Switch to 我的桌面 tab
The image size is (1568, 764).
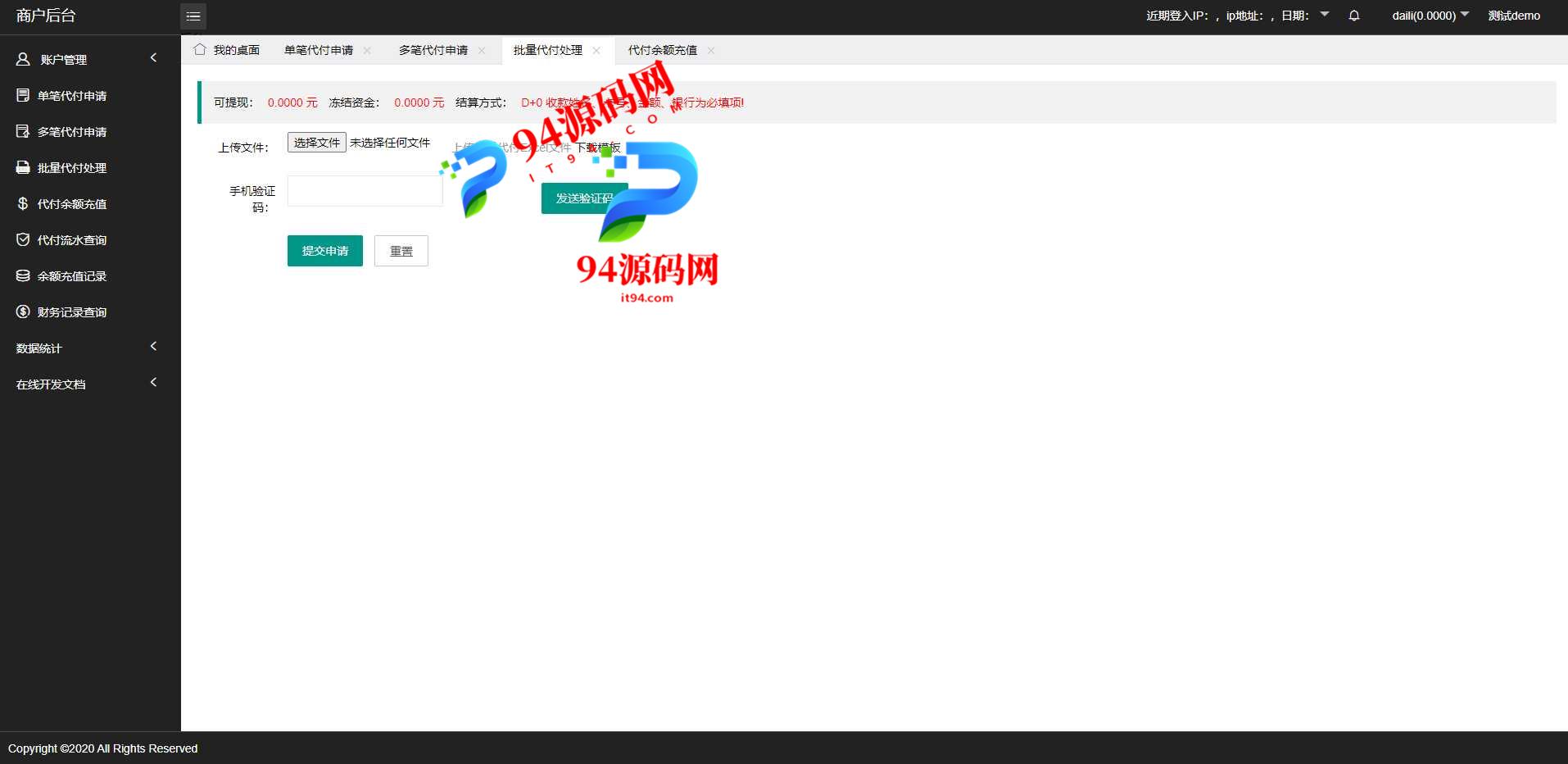[227, 50]
